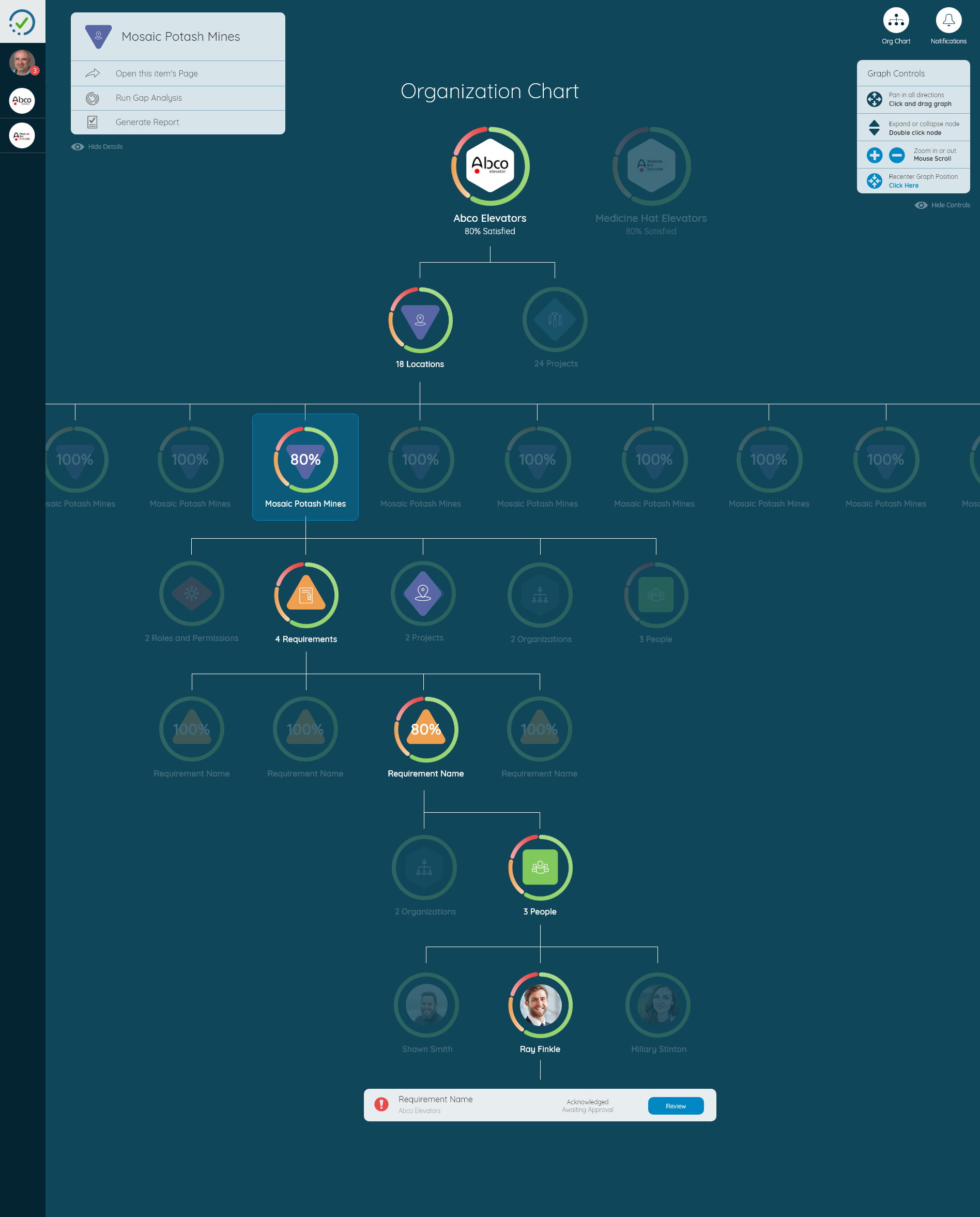Screen dimensions: 980x1217
Task: Select the Abco organization in sidebar
Action: pyautogui.click(x=22, y=100)
